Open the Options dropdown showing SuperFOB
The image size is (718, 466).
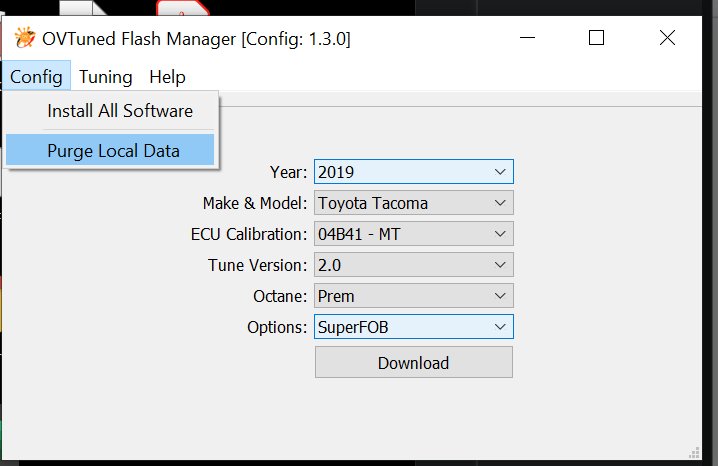(413, 327)
